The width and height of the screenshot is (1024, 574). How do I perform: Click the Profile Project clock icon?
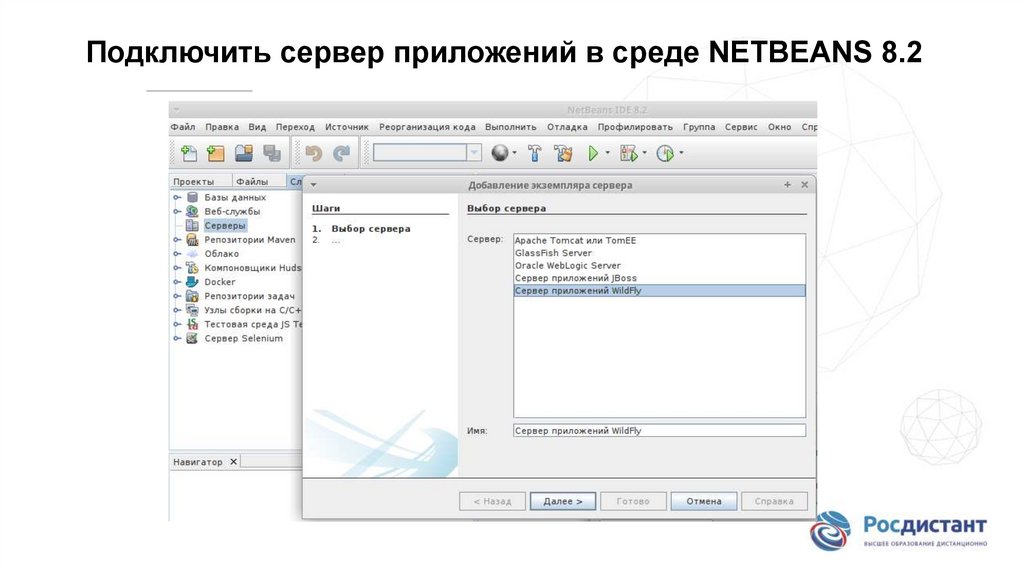pos(665,153)
